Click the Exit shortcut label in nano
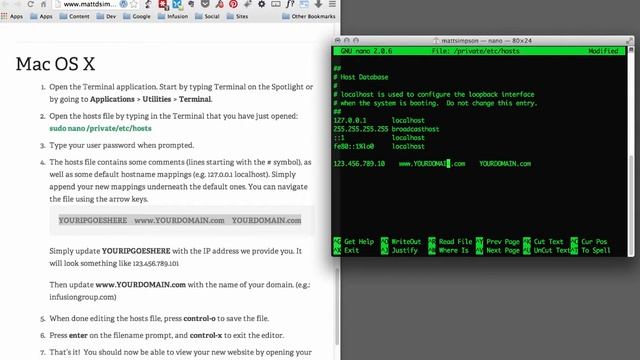The image size is (640, 360). coord(351,250)
